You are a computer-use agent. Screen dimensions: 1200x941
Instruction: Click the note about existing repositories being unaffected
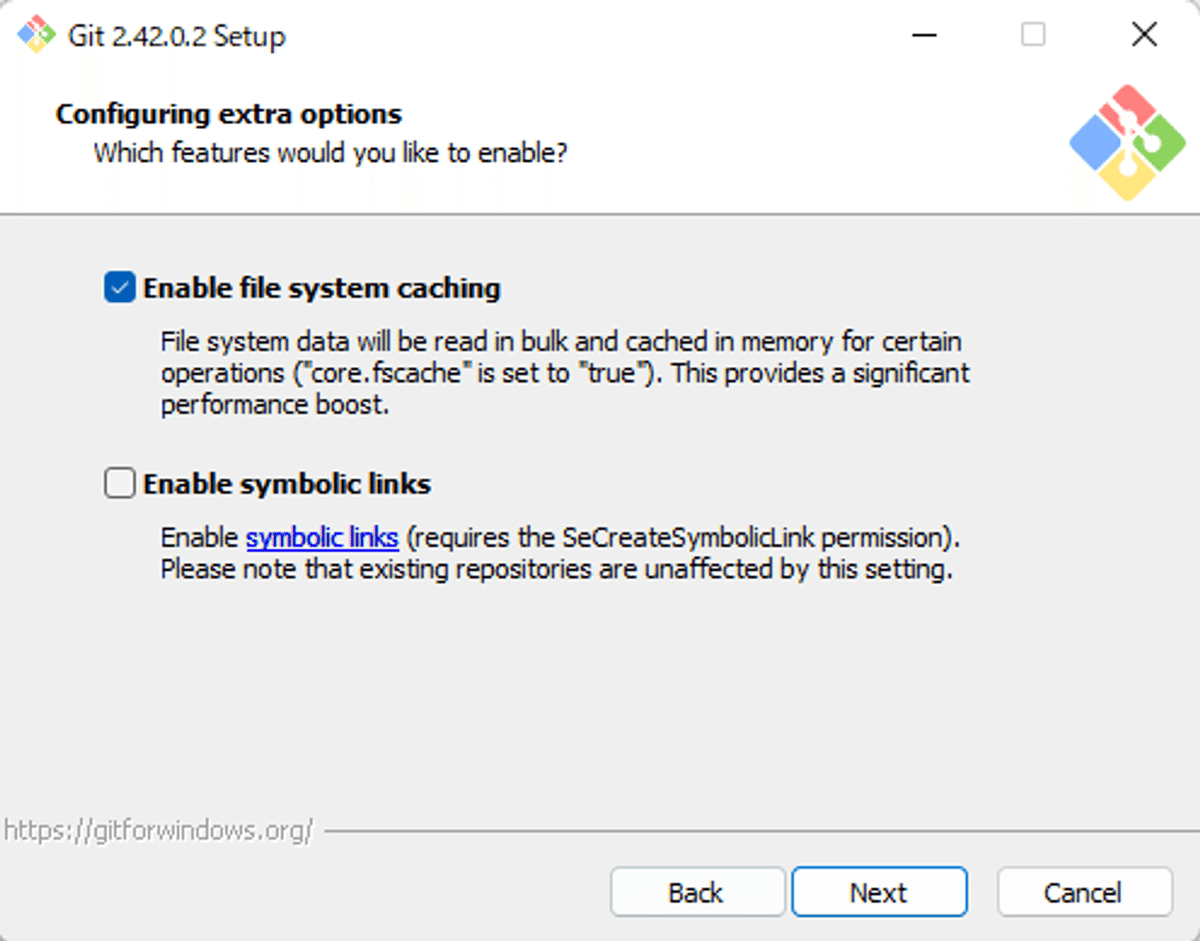point(557,570)
